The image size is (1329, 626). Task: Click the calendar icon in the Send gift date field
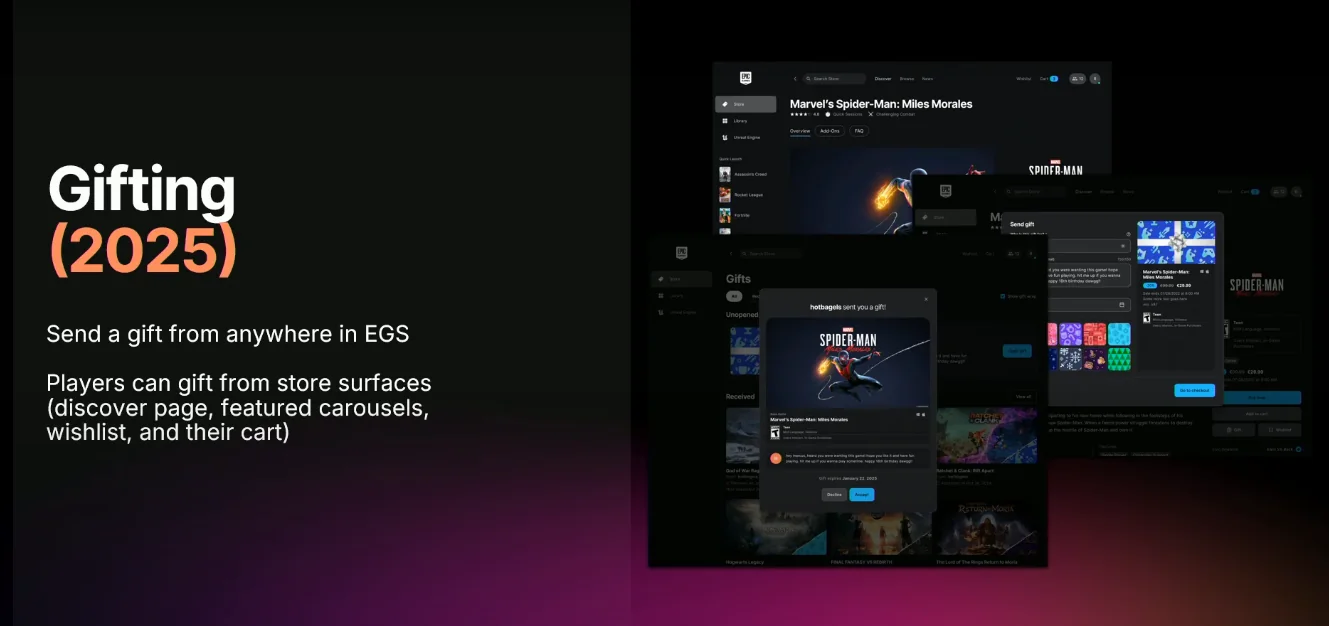(1123, 305)
